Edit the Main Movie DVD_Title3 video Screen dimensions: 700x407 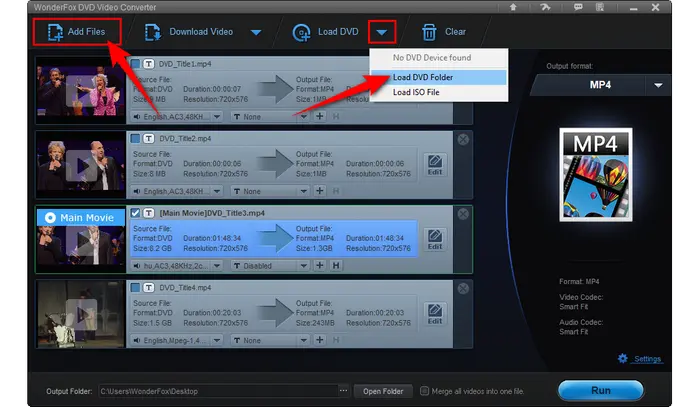(x=435, y=240)
